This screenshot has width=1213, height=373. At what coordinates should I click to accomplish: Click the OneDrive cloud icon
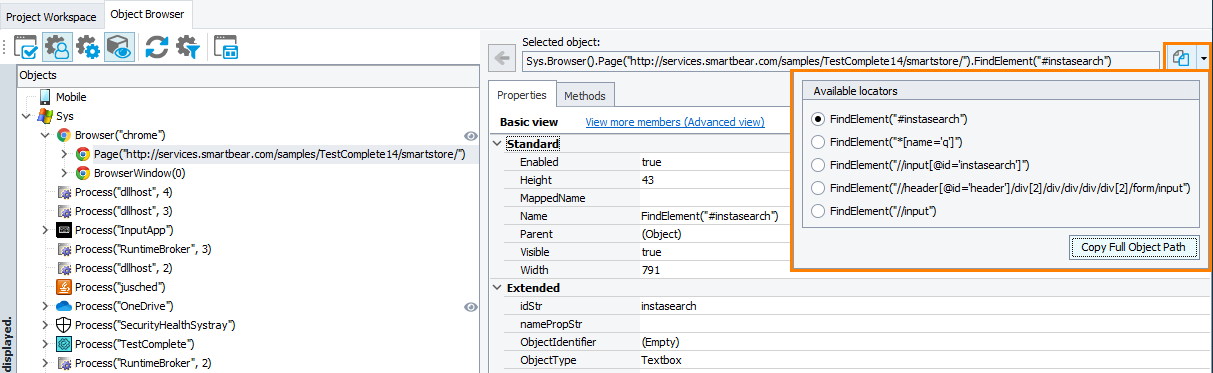tap(63, 306)
